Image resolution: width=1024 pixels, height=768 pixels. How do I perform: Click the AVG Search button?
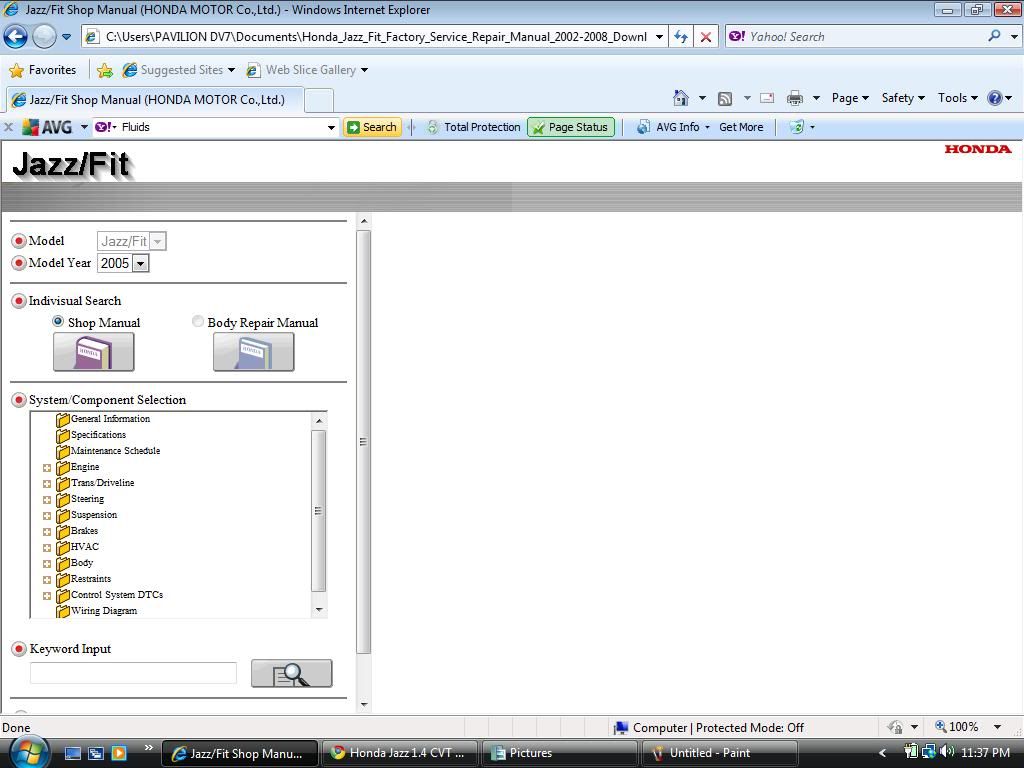[x=372, y=127]
